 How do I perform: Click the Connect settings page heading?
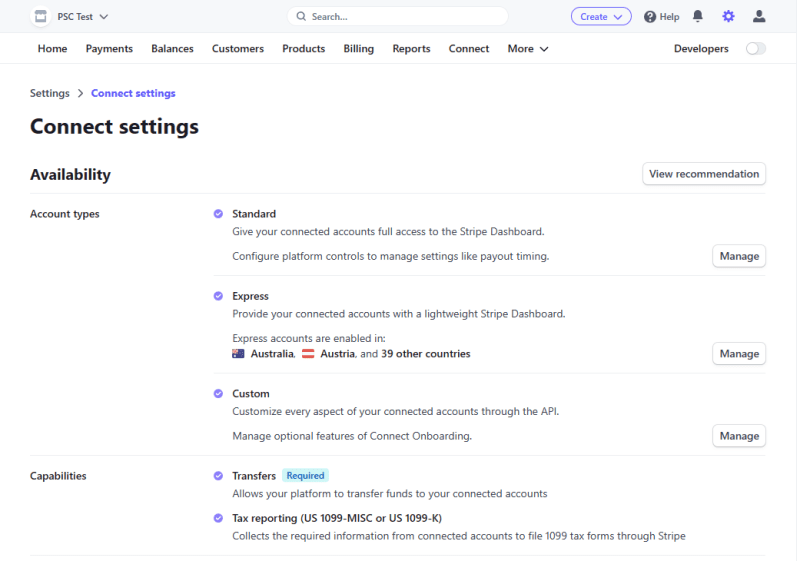tap(114, 126)
